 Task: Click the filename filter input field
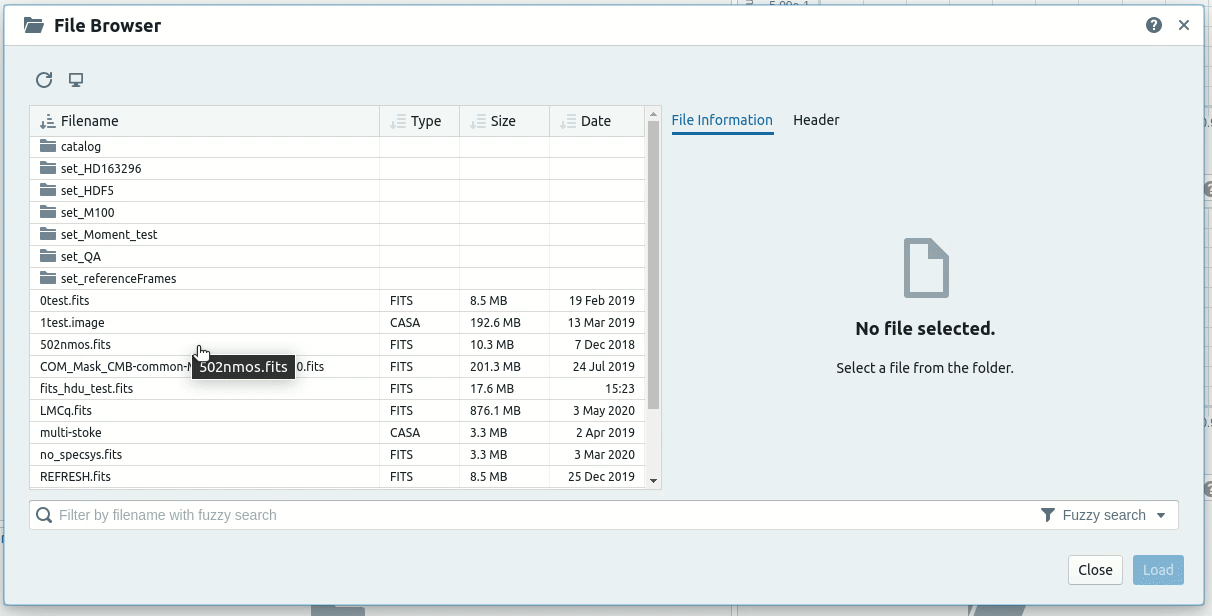[x=400, y=515]
